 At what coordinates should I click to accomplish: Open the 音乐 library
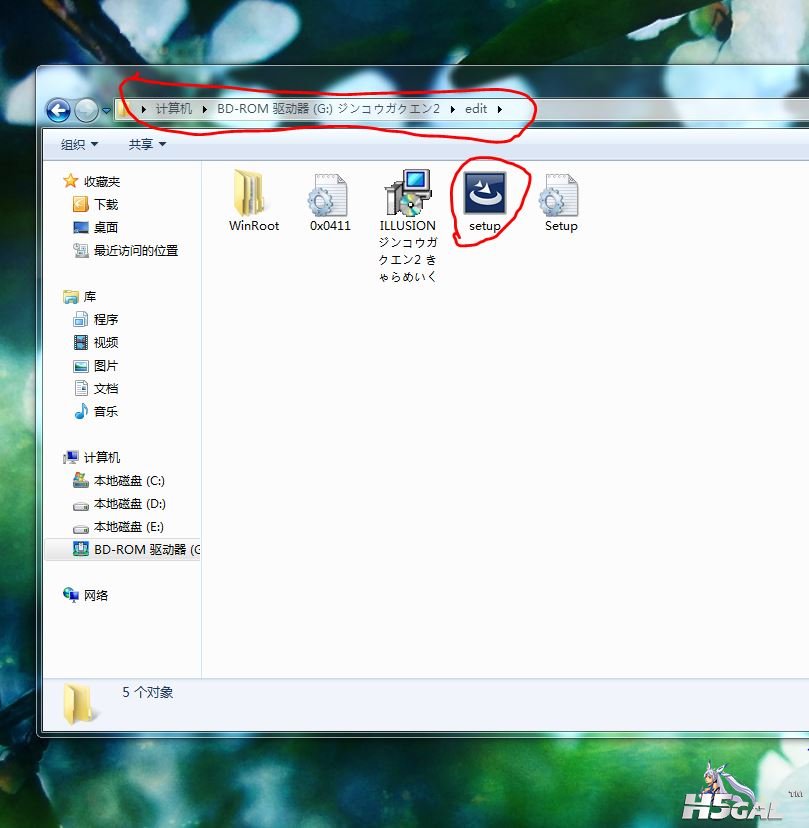(x=106, y=411)
